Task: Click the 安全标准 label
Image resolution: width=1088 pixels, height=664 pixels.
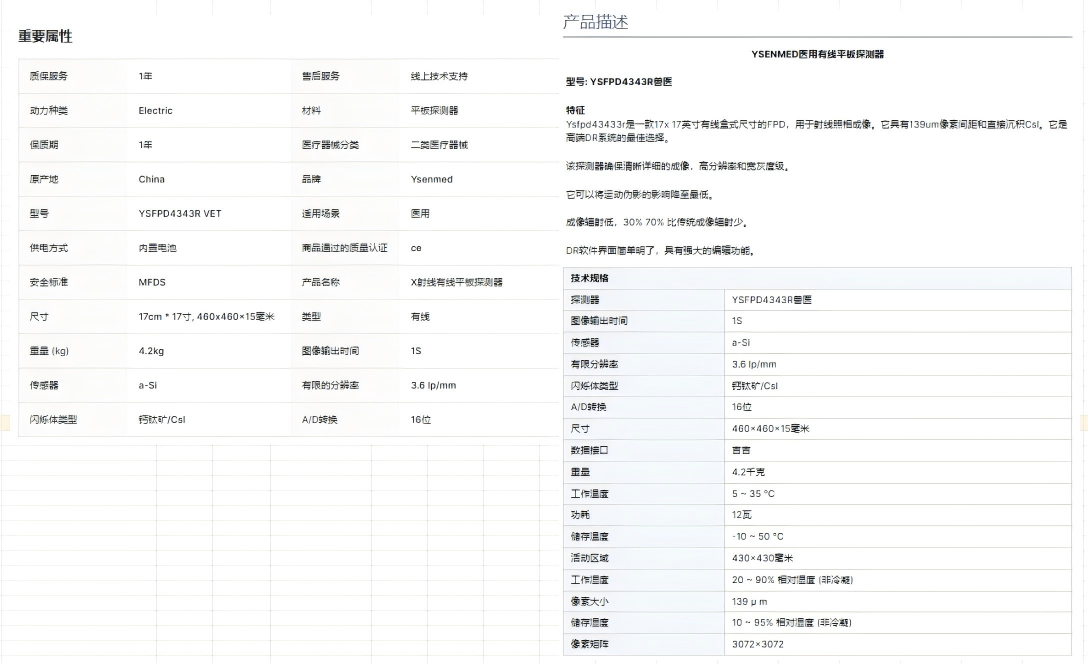Action: point(49,282)
